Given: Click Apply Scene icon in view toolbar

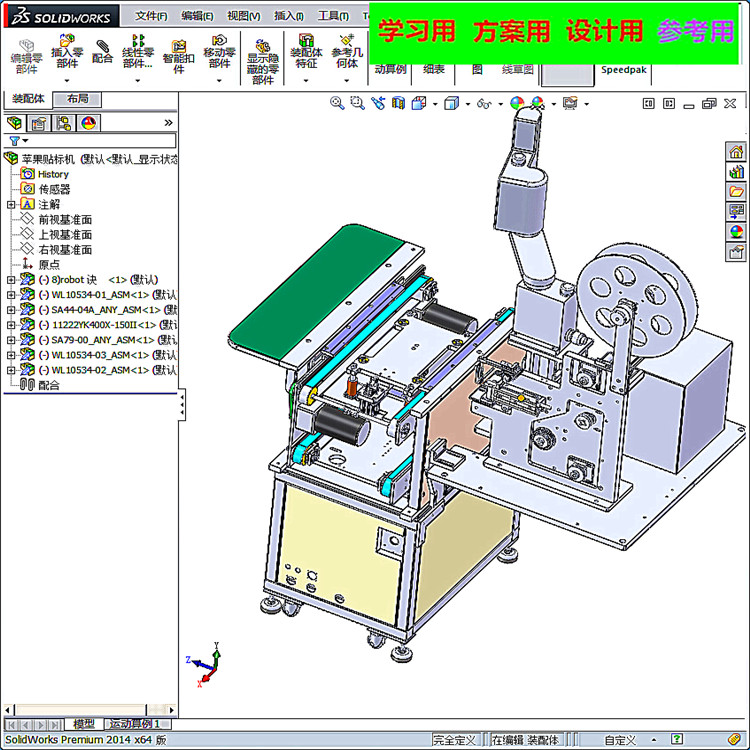Looking at the screenshot, I should point(538,103).
